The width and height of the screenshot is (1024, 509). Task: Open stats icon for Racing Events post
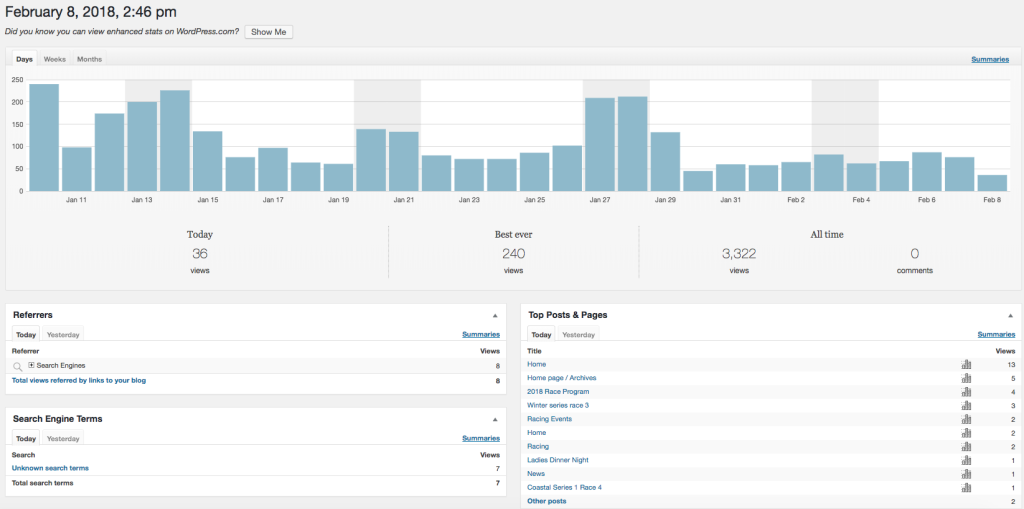[966, 419]
